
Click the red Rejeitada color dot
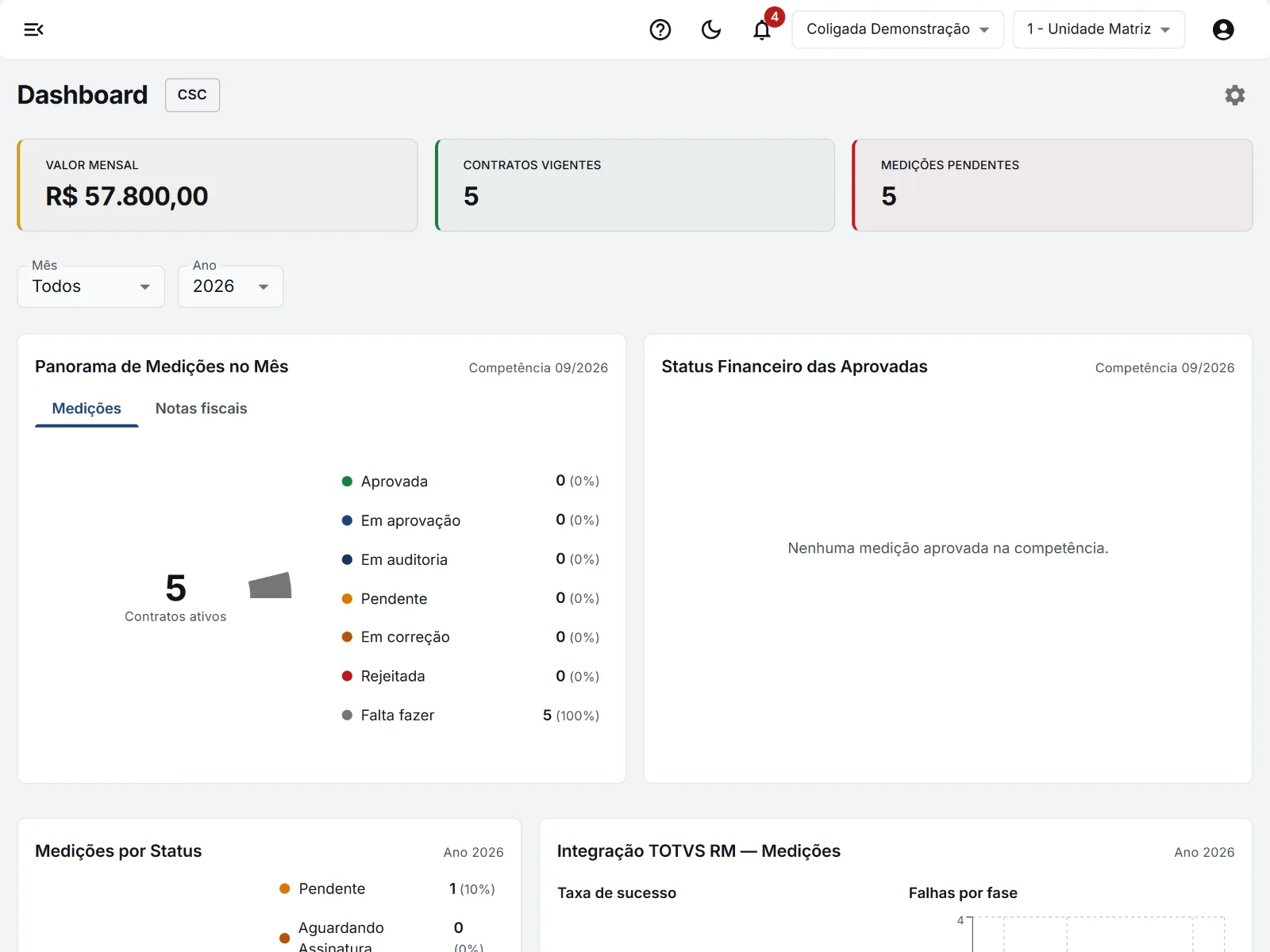coord(347,676)
